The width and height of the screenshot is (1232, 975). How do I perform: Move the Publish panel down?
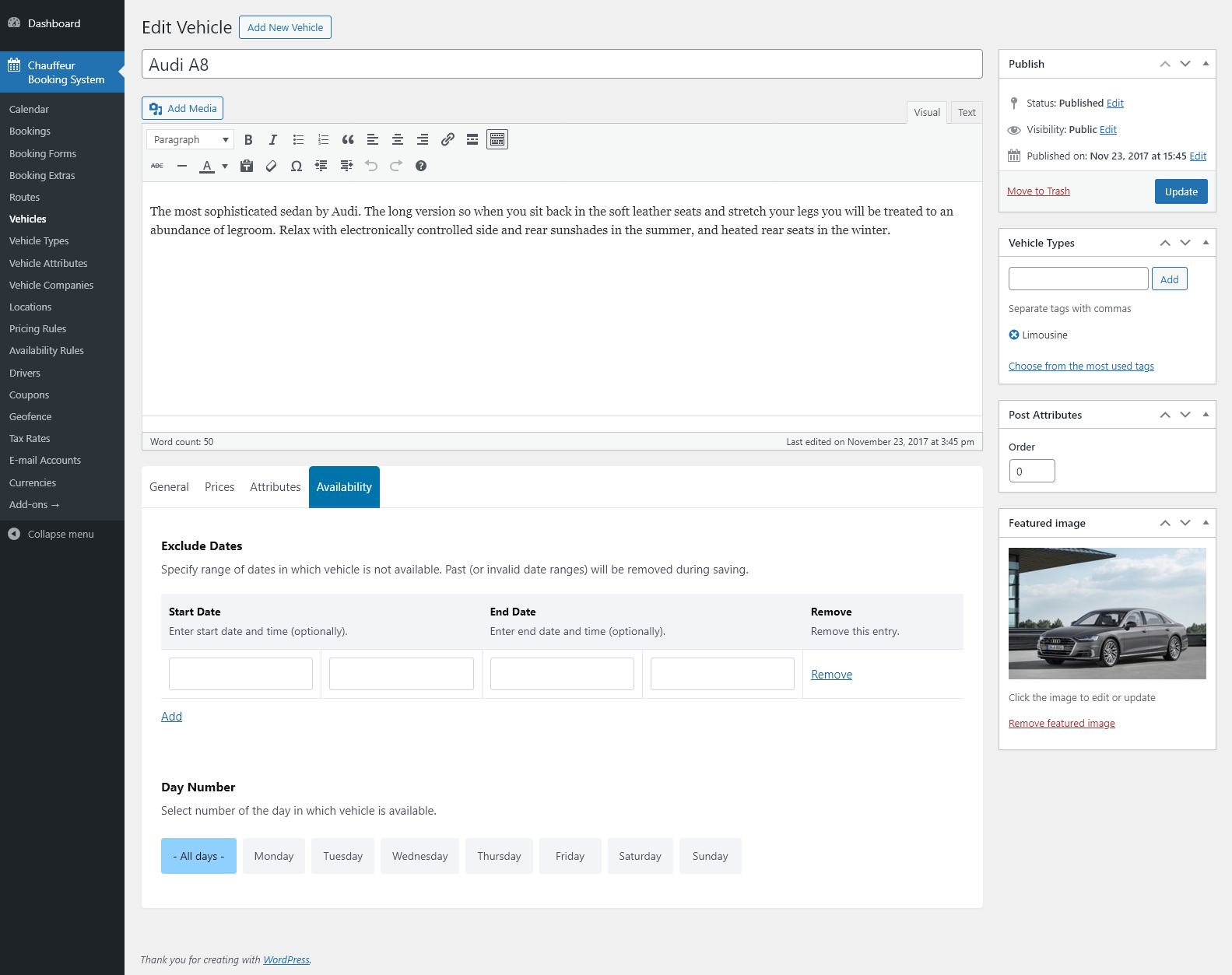tap(1185, 64)
